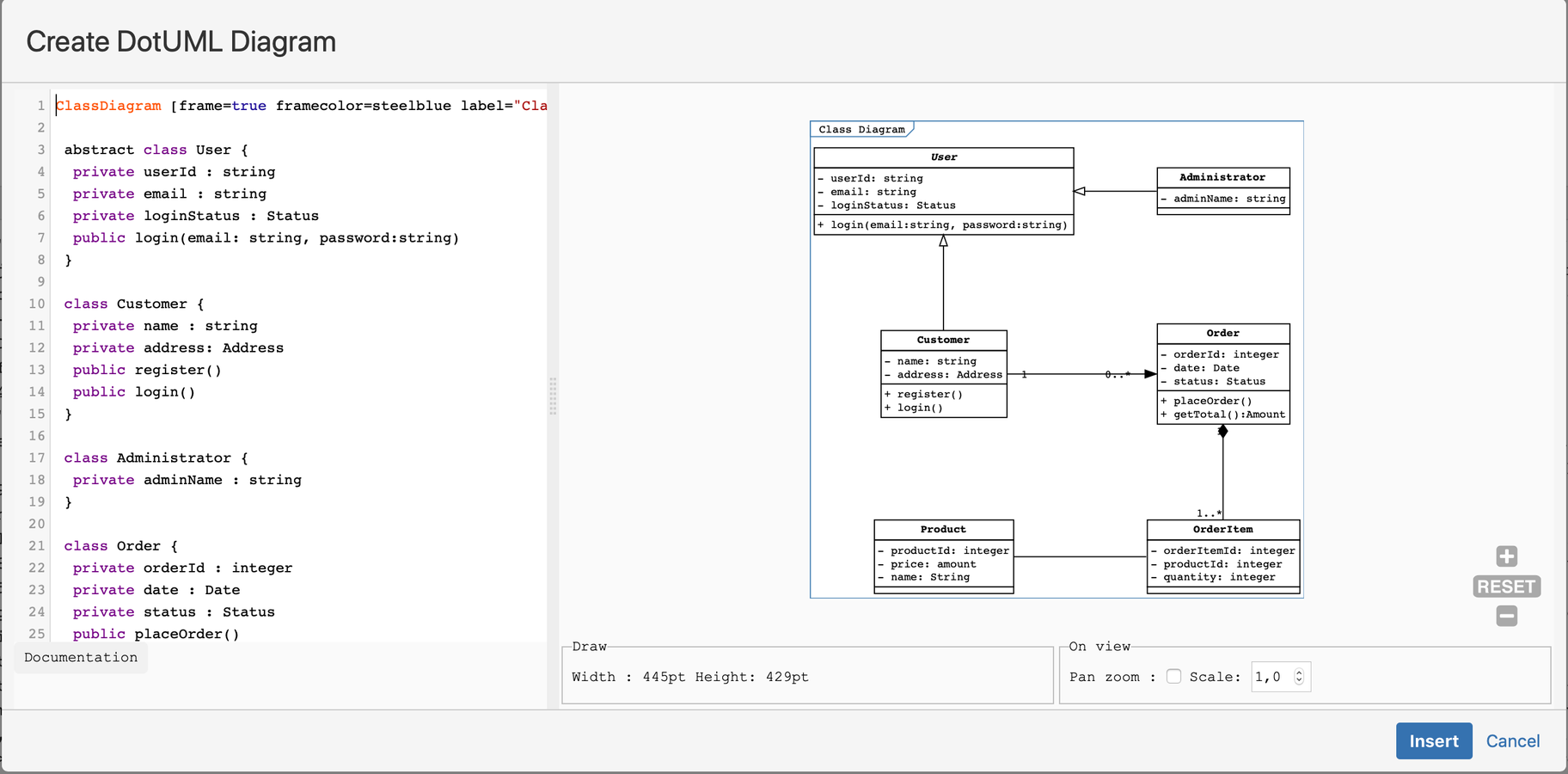1568x774 pixels.
Task: Reset the diagram view
Action: tap(1506, 587)
